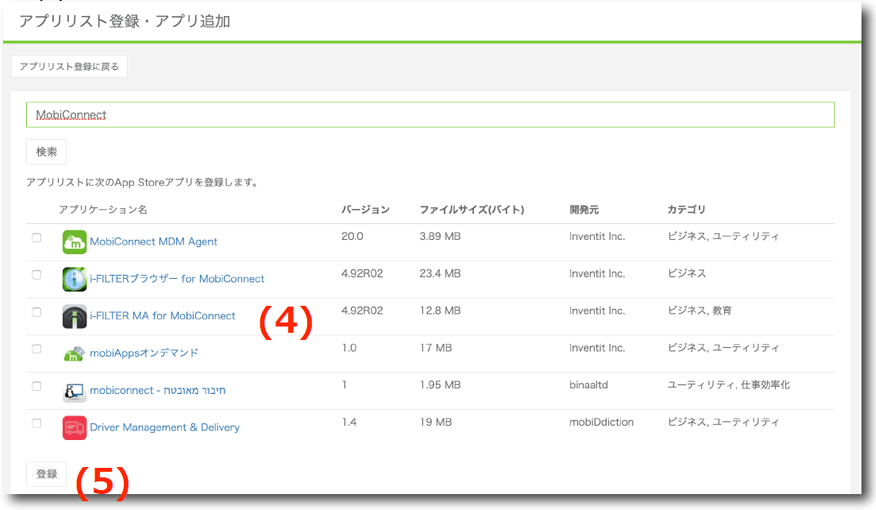Image resolution: width=876 pixels, height=510 pixels.
Task: Open the i-FILTER MA for MobiConnect link
Action: pos(163,316)
